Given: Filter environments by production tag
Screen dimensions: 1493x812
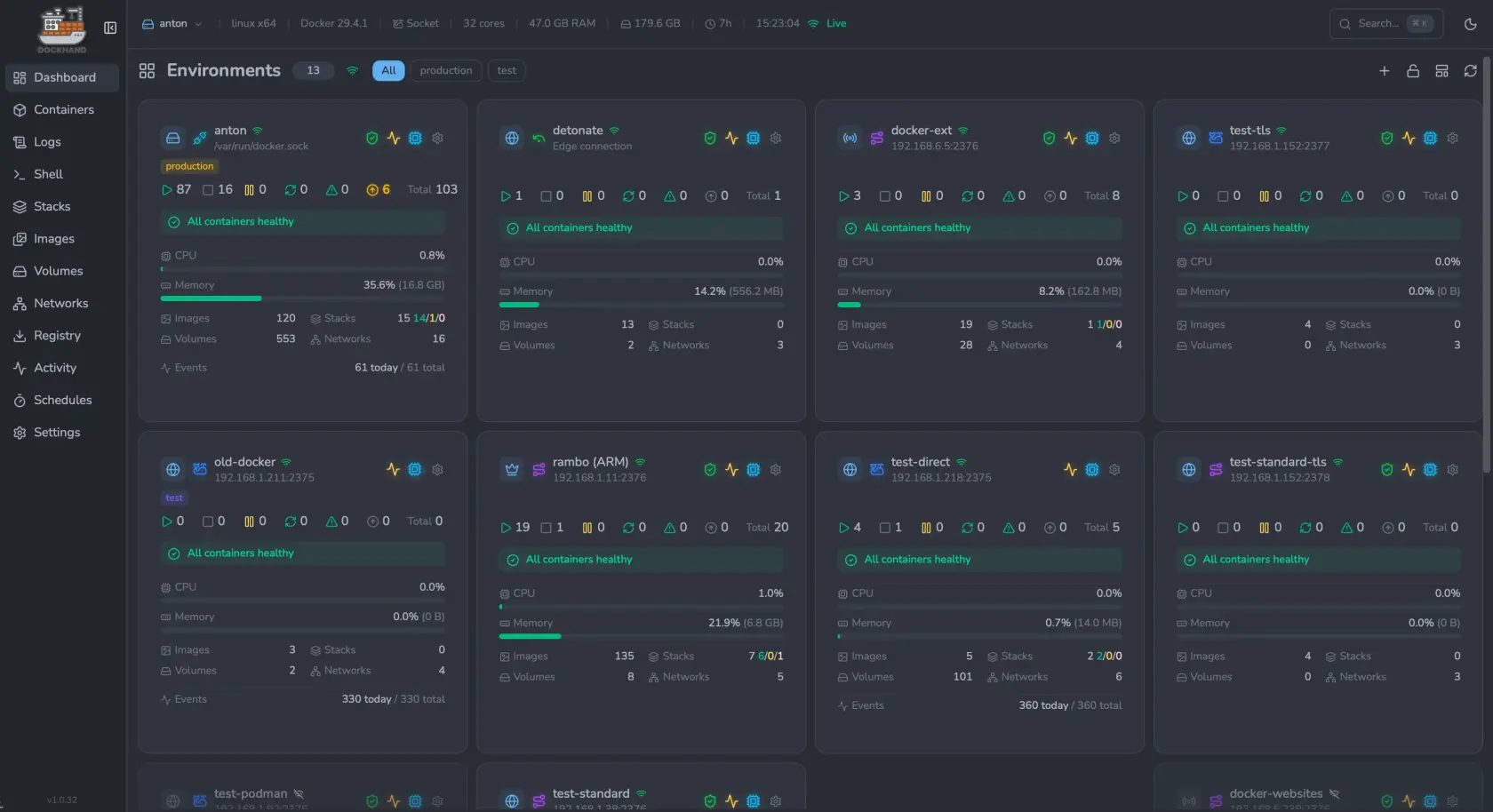Looking at the screenshot, I should tap(446, 71).
